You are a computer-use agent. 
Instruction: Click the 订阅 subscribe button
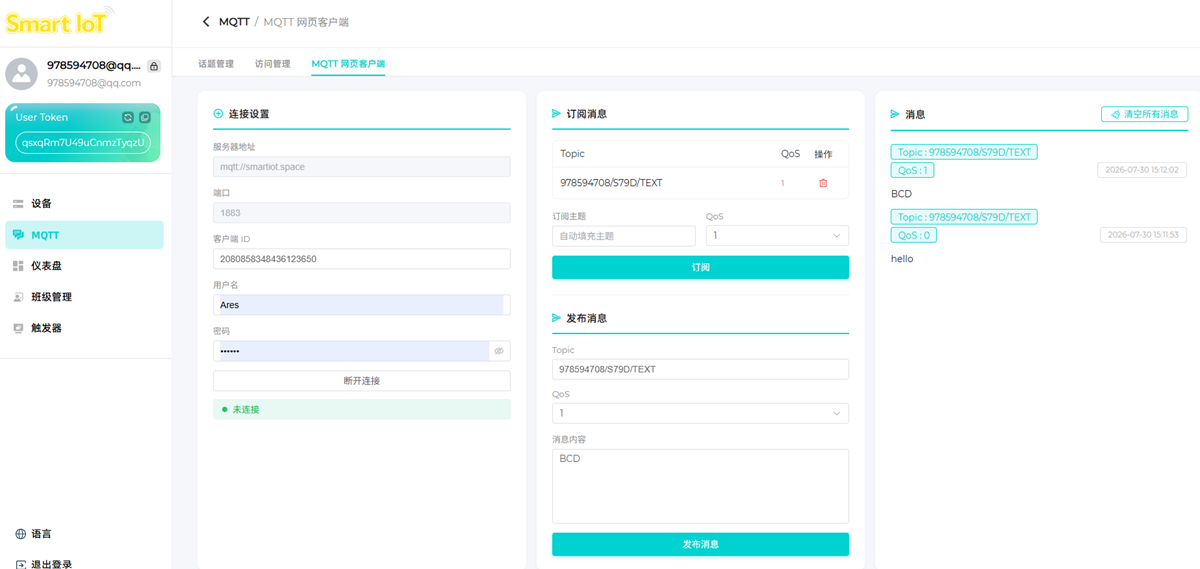point(700,267)
